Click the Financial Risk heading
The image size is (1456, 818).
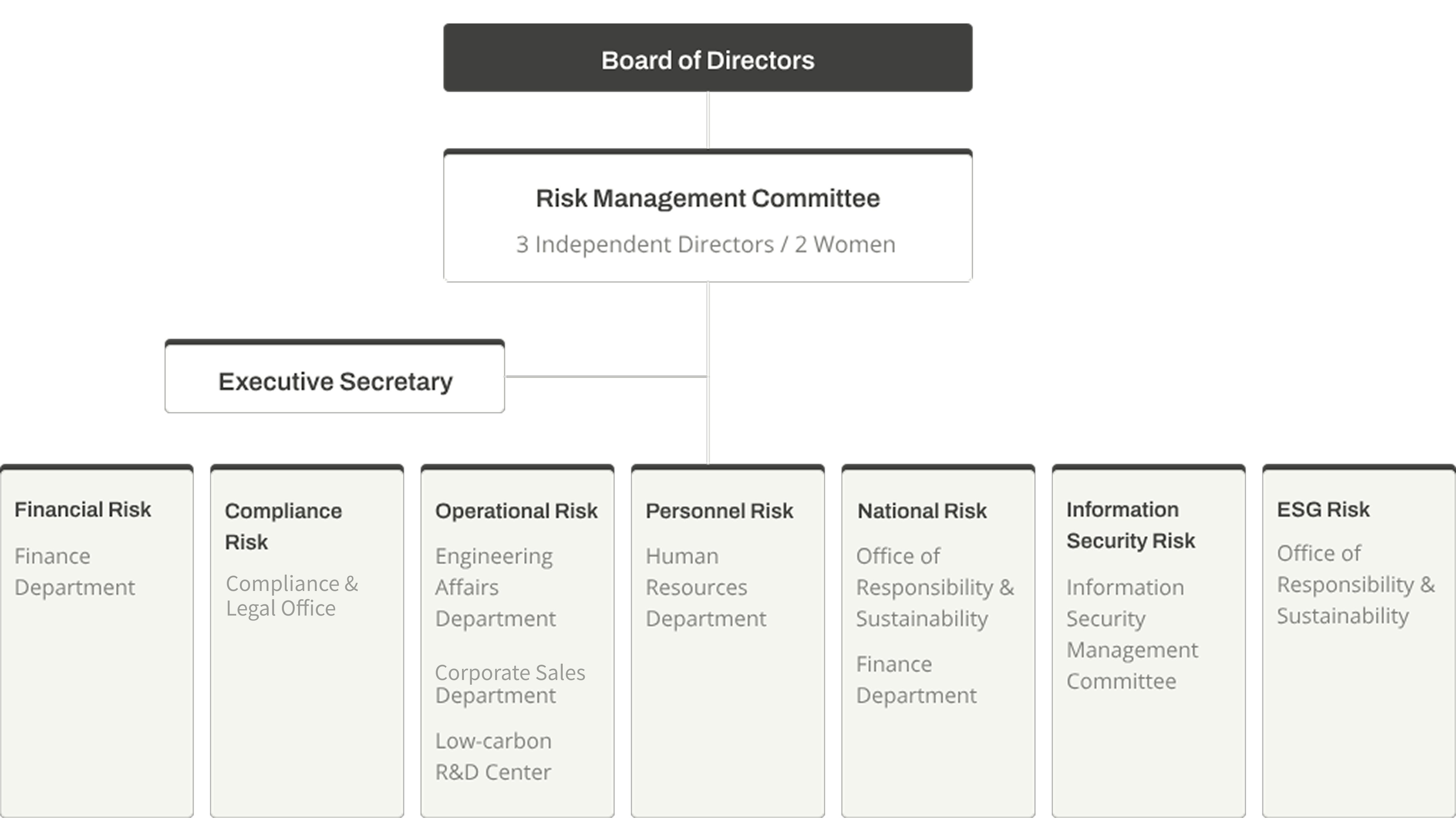(x=83, y=509)
